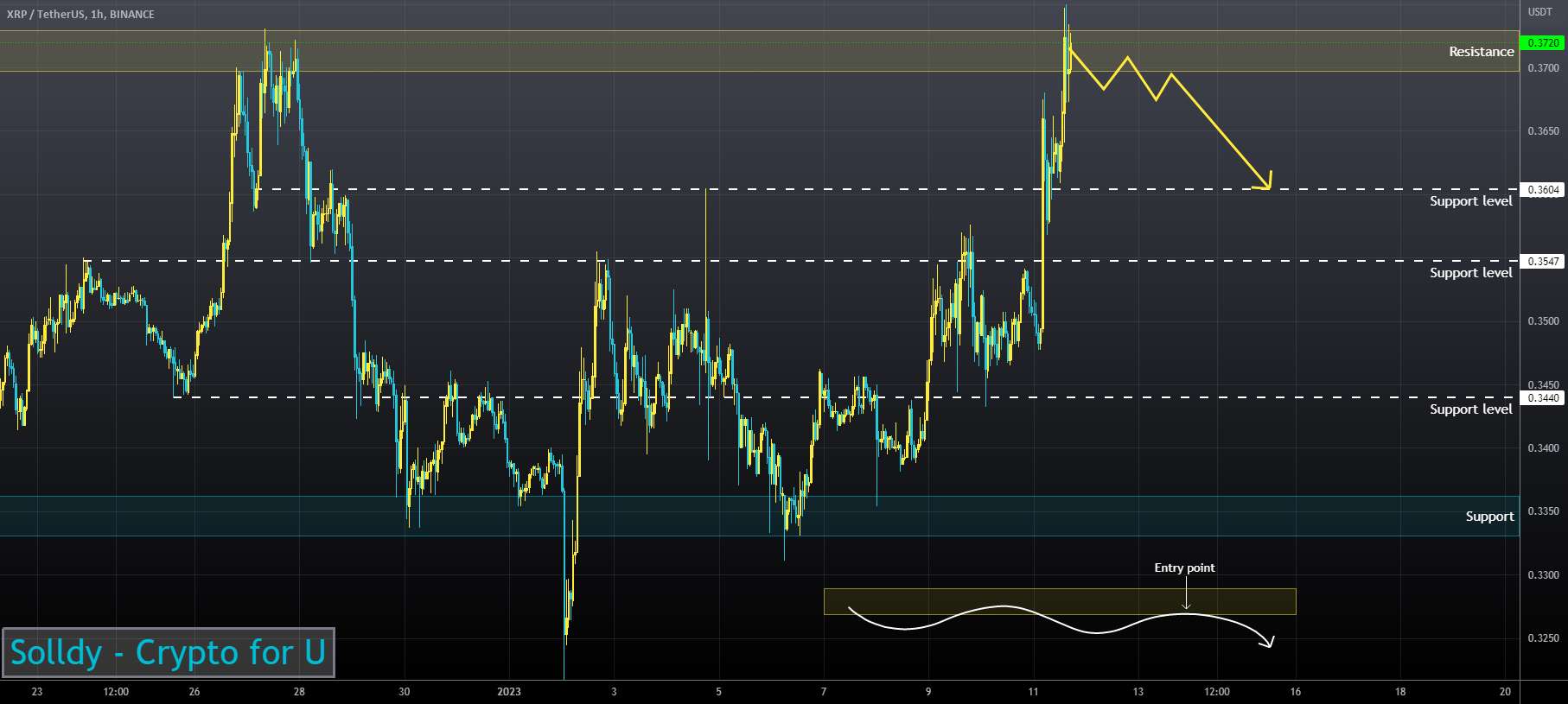The image size is (1568, 704).
Task: Click the 5 date label on time axis
Action: click(718, 692)
